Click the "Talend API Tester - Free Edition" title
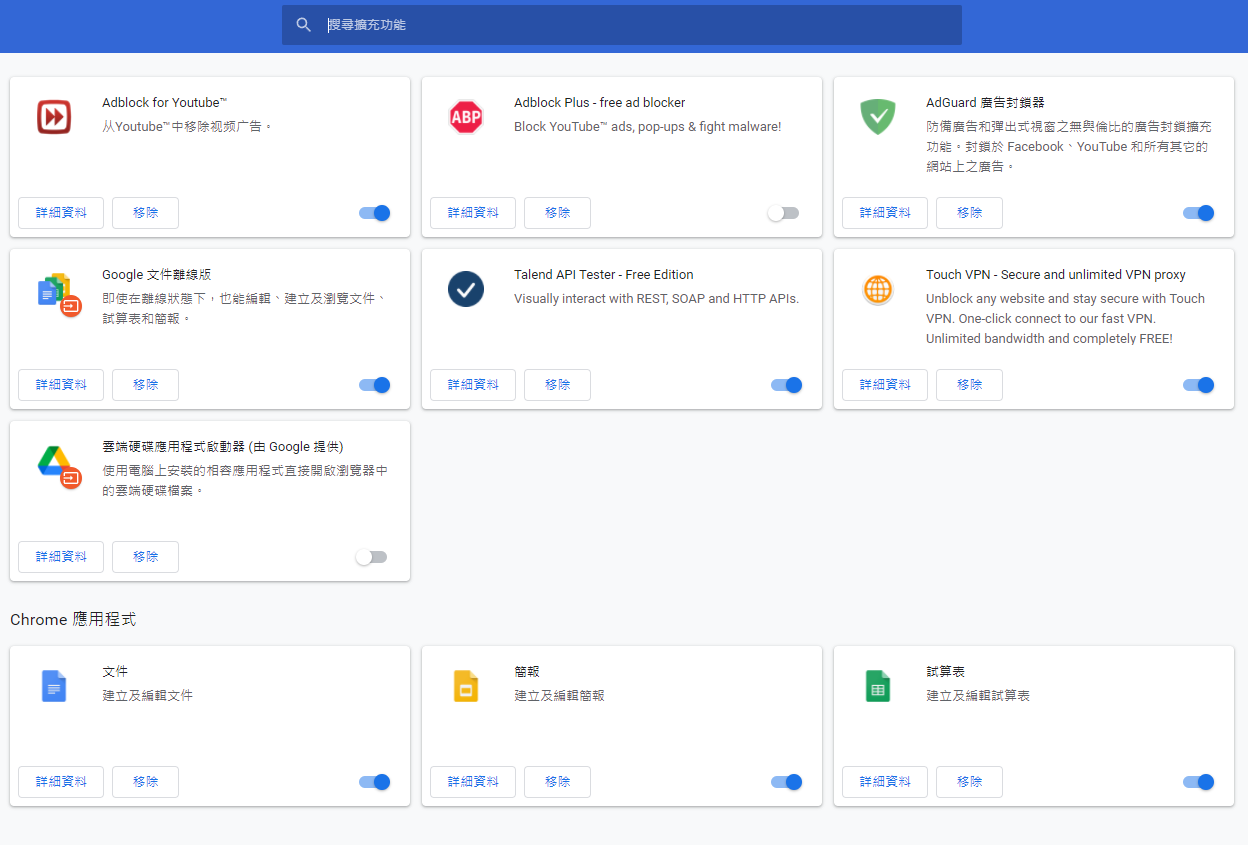 [604, 275]
